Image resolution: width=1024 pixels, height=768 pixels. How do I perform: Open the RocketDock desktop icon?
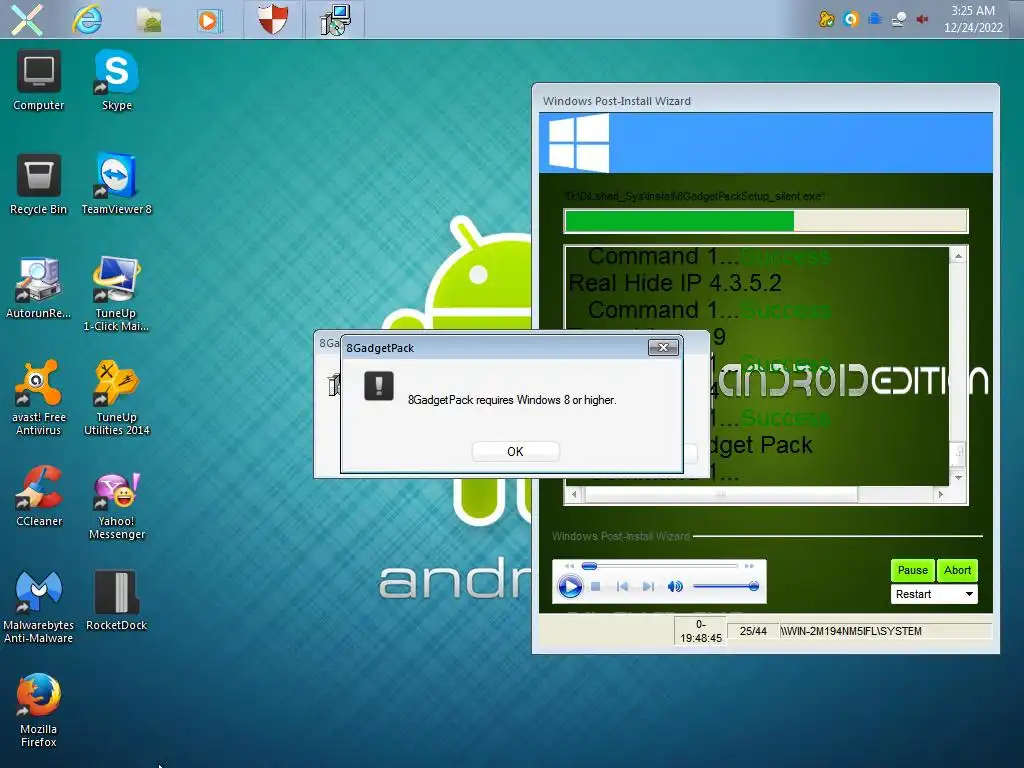(117, 600)
